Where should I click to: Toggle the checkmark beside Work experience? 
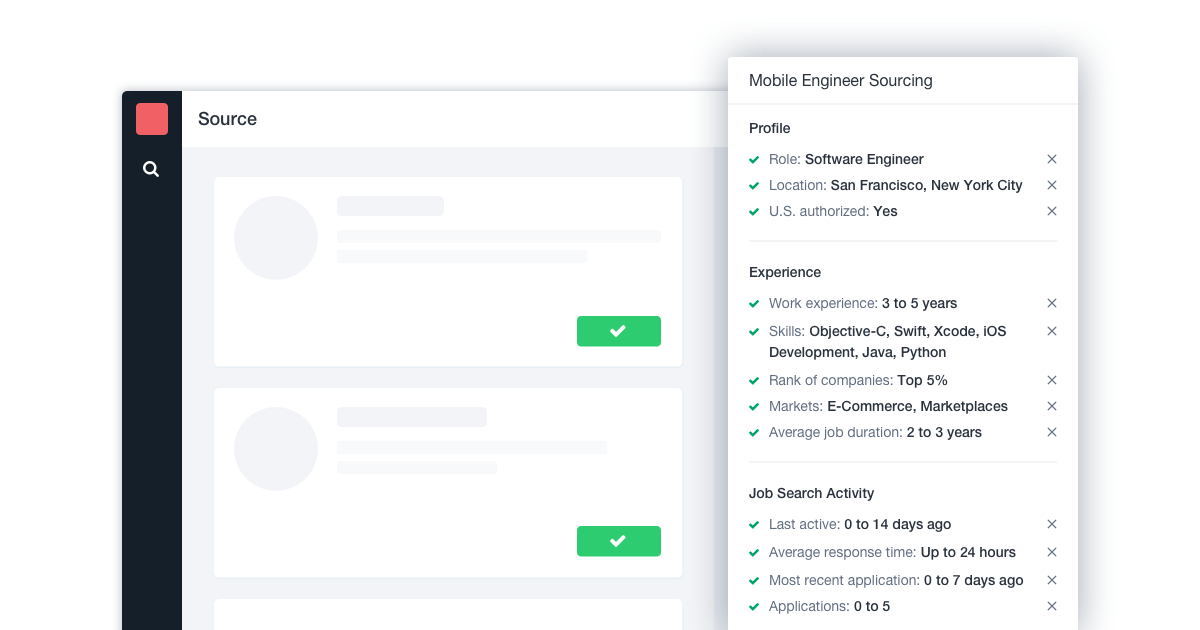point(754,304)
